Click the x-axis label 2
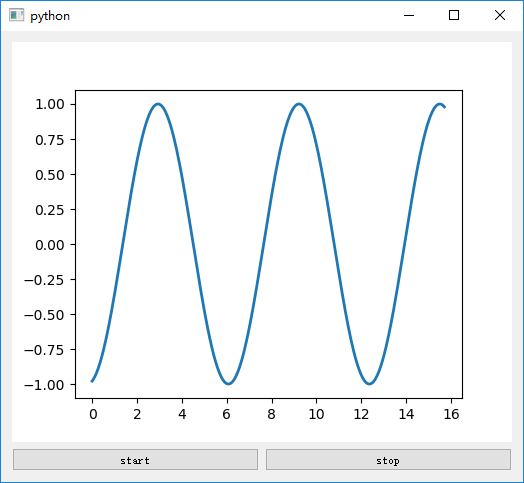Viewport: 524px width, 483px height. [137, 414]
